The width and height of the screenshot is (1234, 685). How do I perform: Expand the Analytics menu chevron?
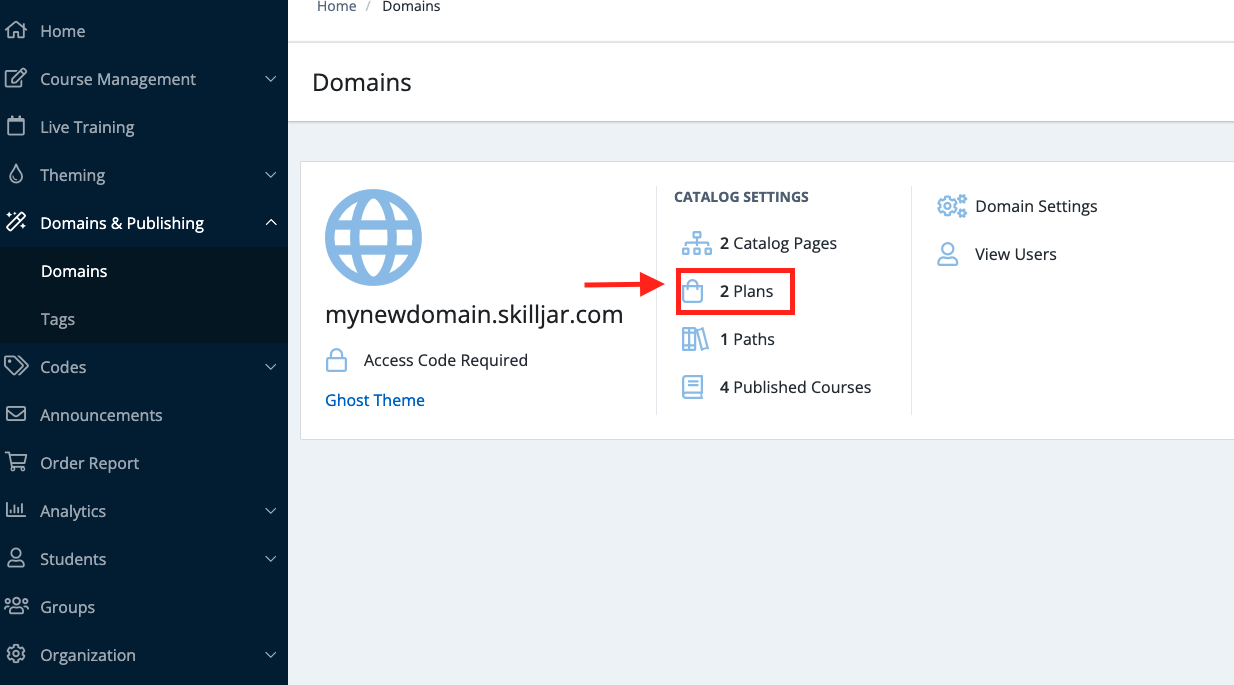tap(270, 511)
